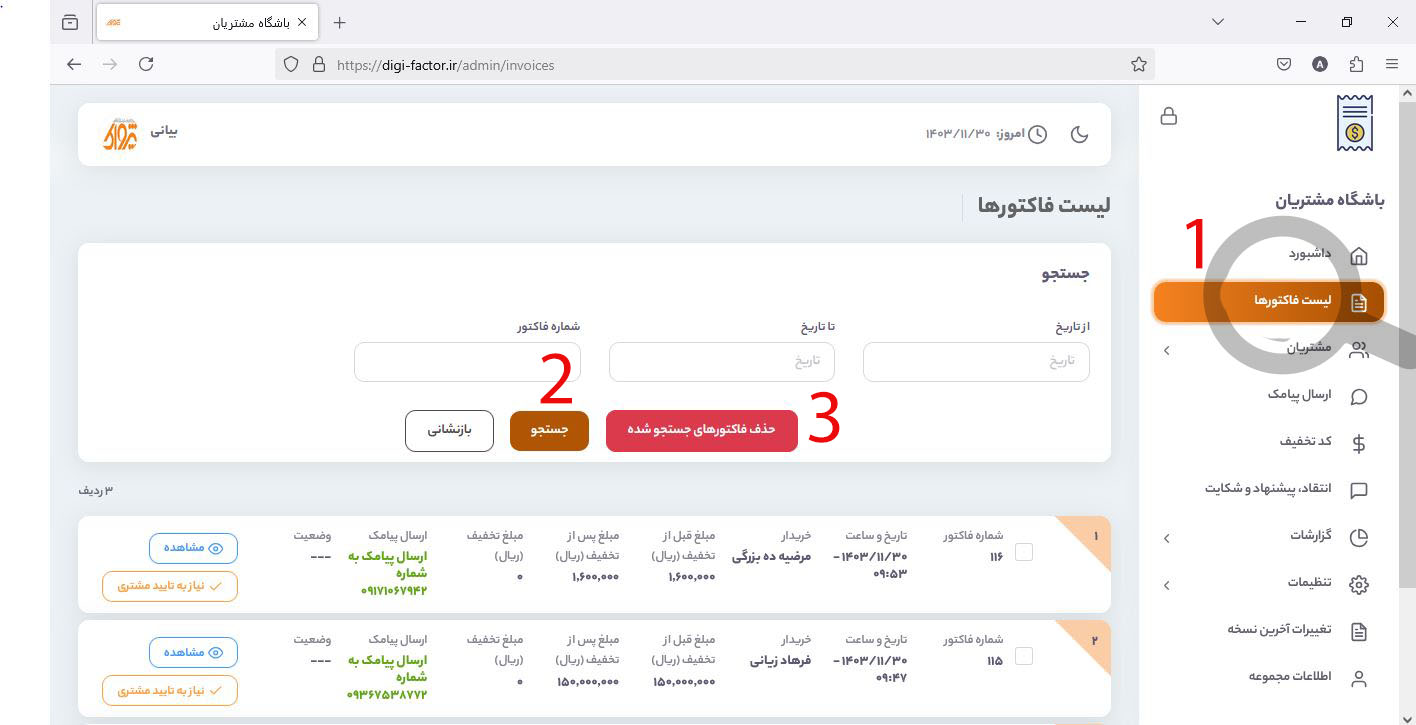Screen dimensions: 1416x725
Task: Click the lock icon beside sidebar
Action: click(1168, 116)
